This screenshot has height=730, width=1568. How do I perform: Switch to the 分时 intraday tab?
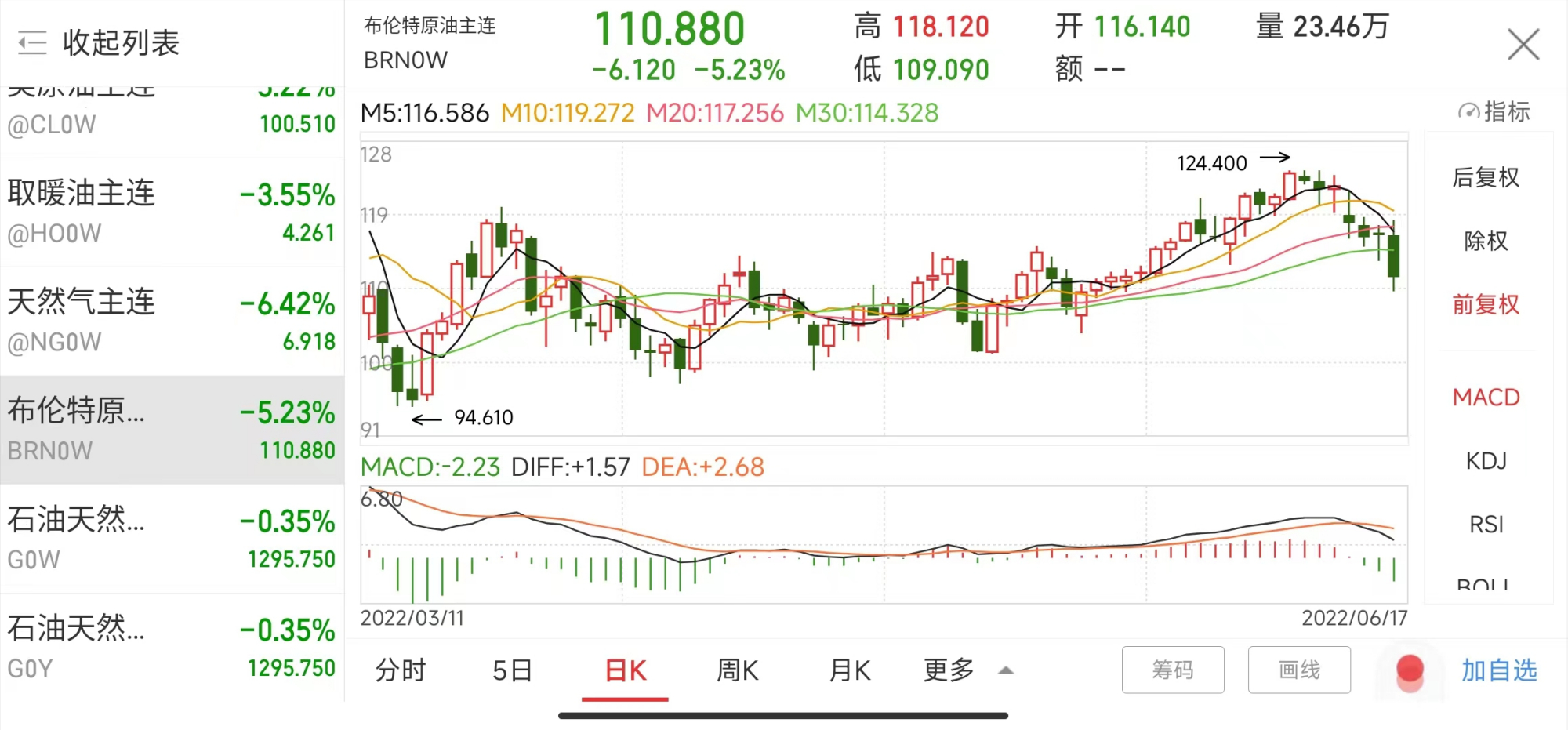point(400,671)
